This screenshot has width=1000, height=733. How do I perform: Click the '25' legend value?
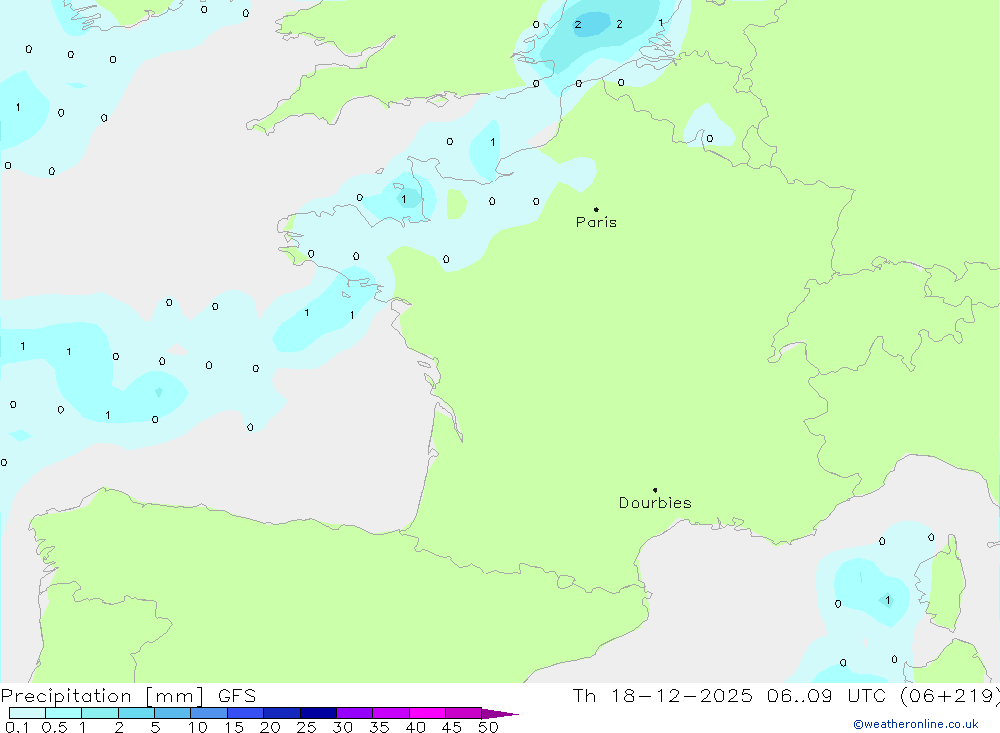306,727
